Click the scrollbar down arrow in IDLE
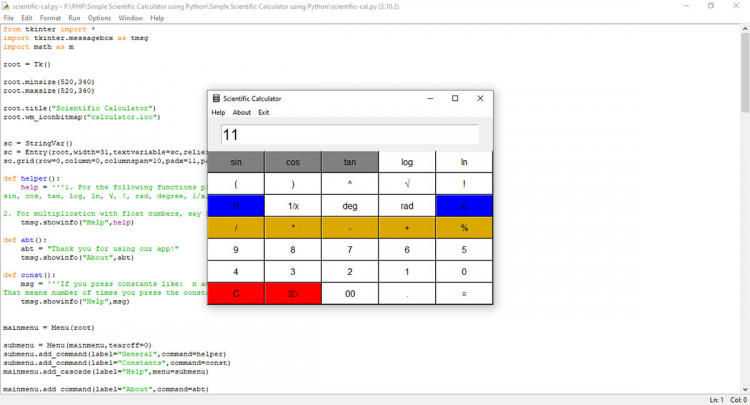This screenshot has height=405, width=750. pos(745,390)
